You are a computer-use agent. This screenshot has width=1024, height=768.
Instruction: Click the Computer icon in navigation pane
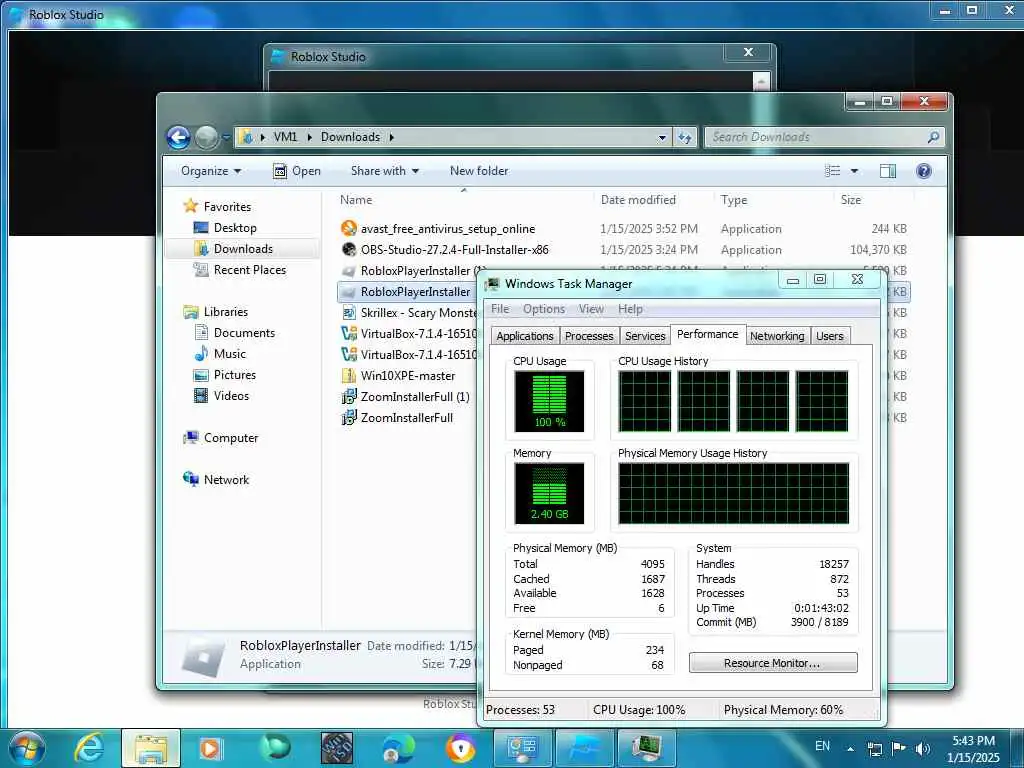coord(191,438)
